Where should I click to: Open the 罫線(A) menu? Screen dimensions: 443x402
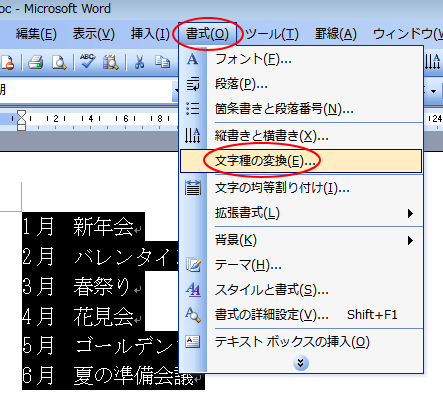pyautogui.click(x=336, y=34)
